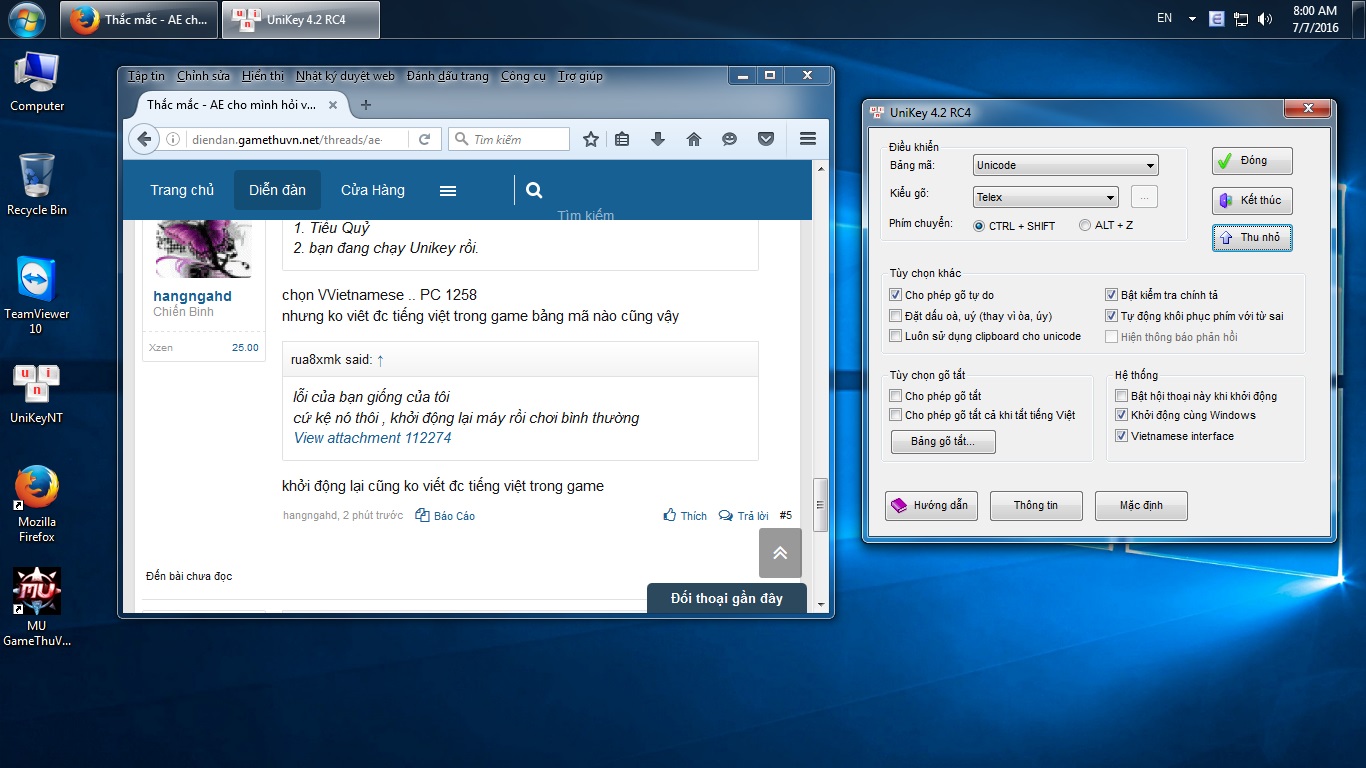This screenshot has width=1366, height=768.
Task: Open the Firefox downloads arrow
Action: [658, 139]
